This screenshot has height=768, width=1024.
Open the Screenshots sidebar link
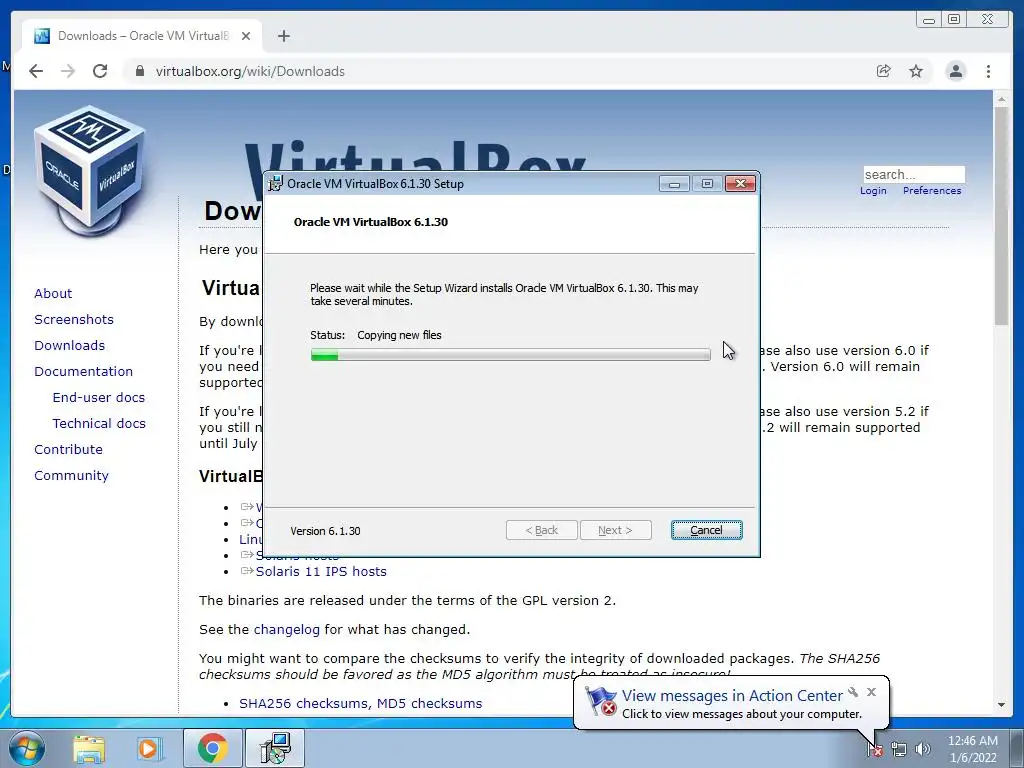[74, 319]
